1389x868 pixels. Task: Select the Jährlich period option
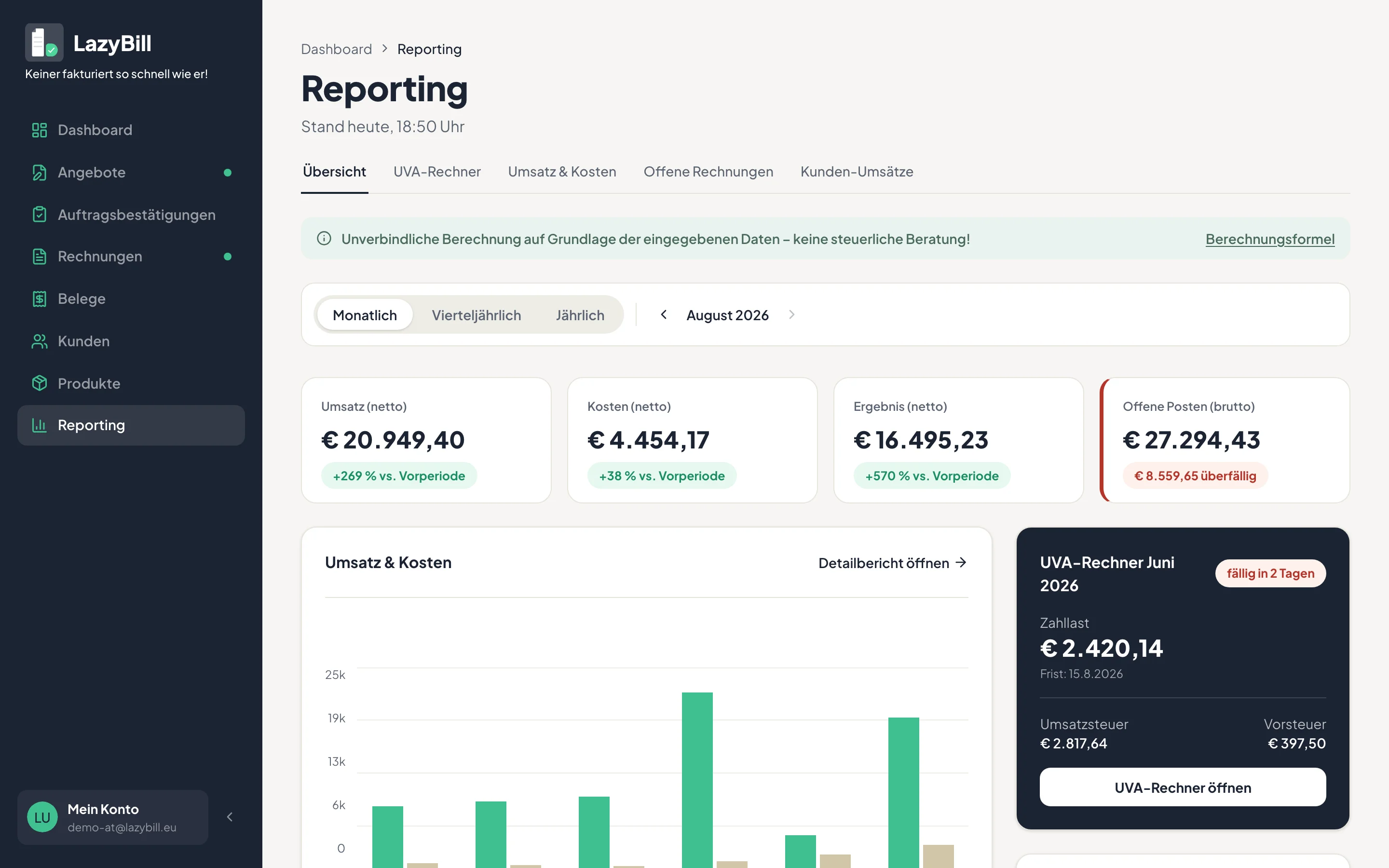tap(580, 314)
